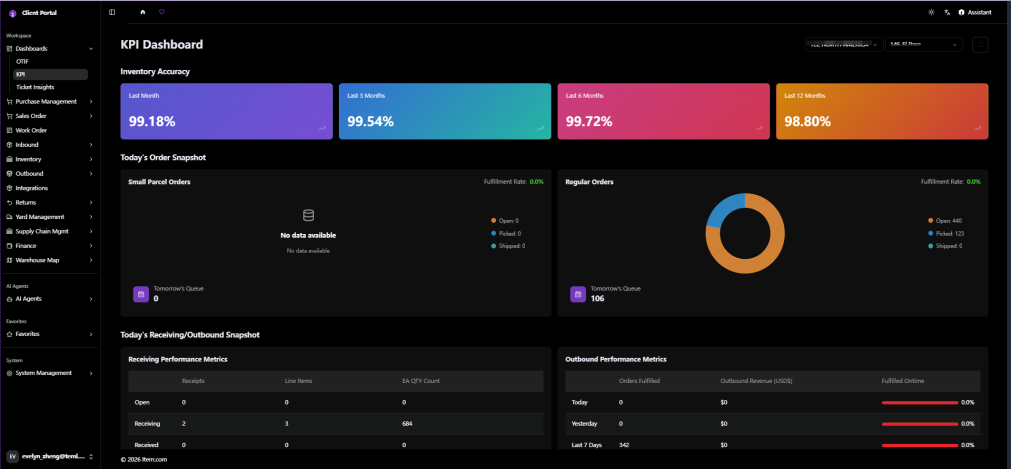The image size is (1011, 469).
Task: Click the Orders Fulfilled column header
Action: [639, 381]
